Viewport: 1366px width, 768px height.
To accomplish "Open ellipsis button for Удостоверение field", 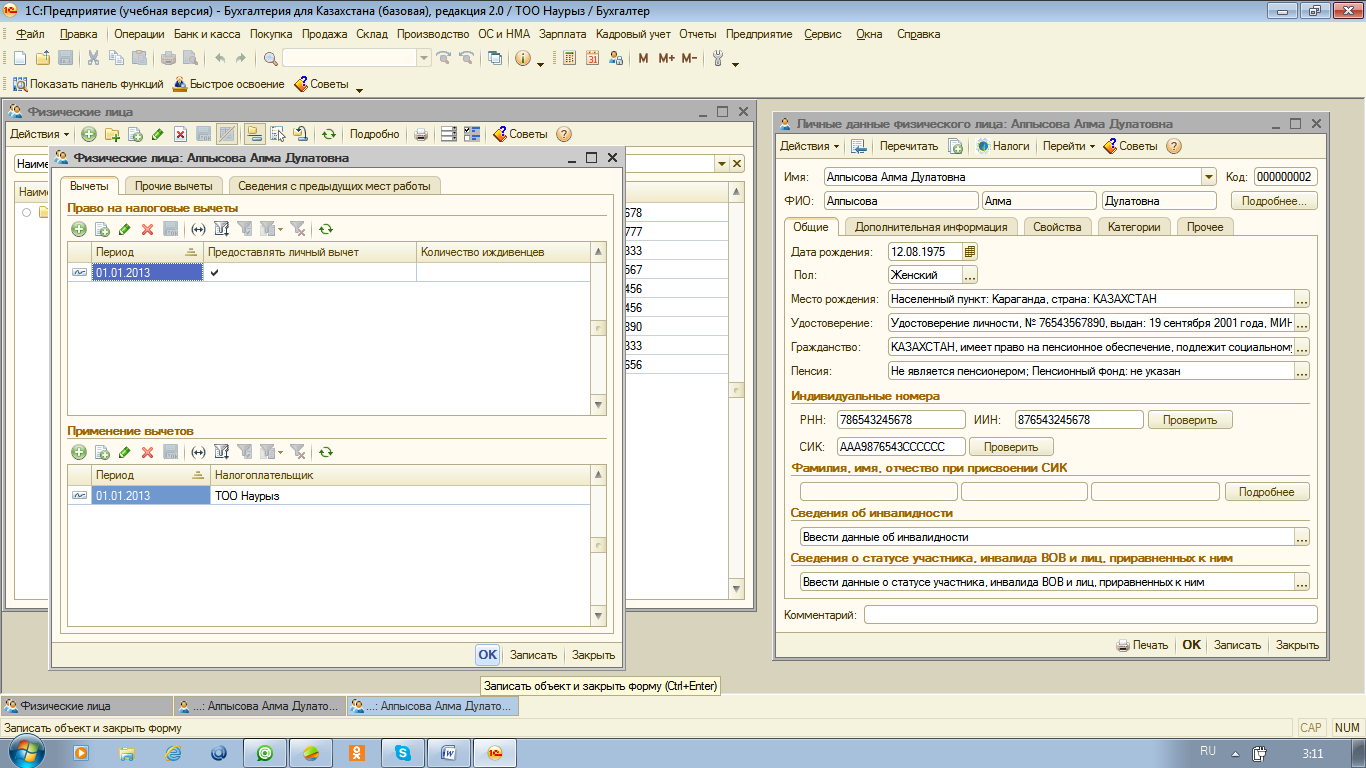I will (1301, 323).
